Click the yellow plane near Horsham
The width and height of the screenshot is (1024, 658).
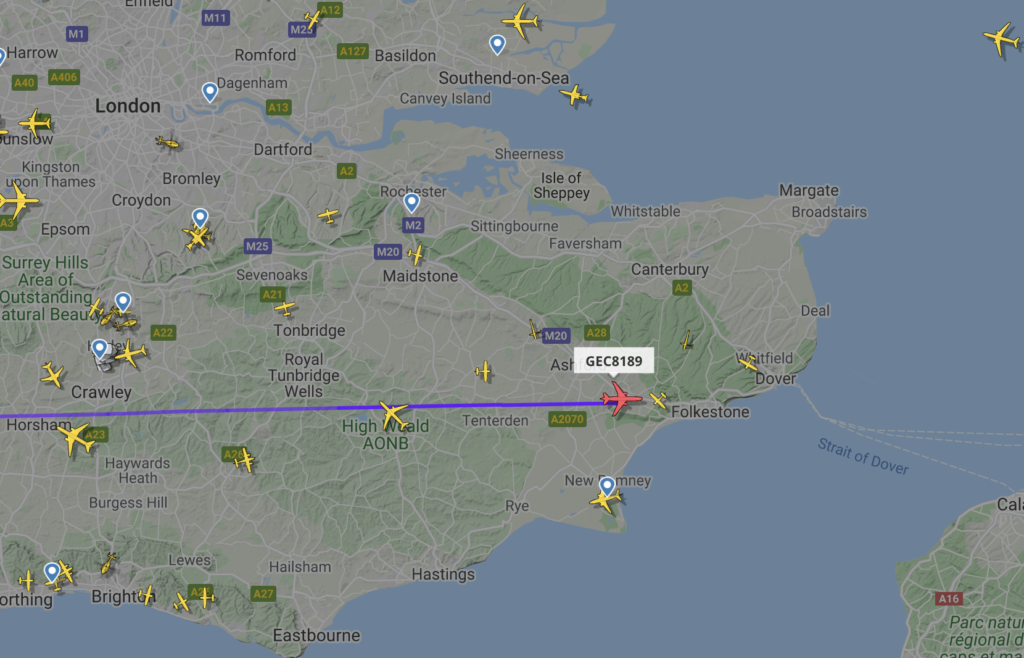(x=76, y=439)
